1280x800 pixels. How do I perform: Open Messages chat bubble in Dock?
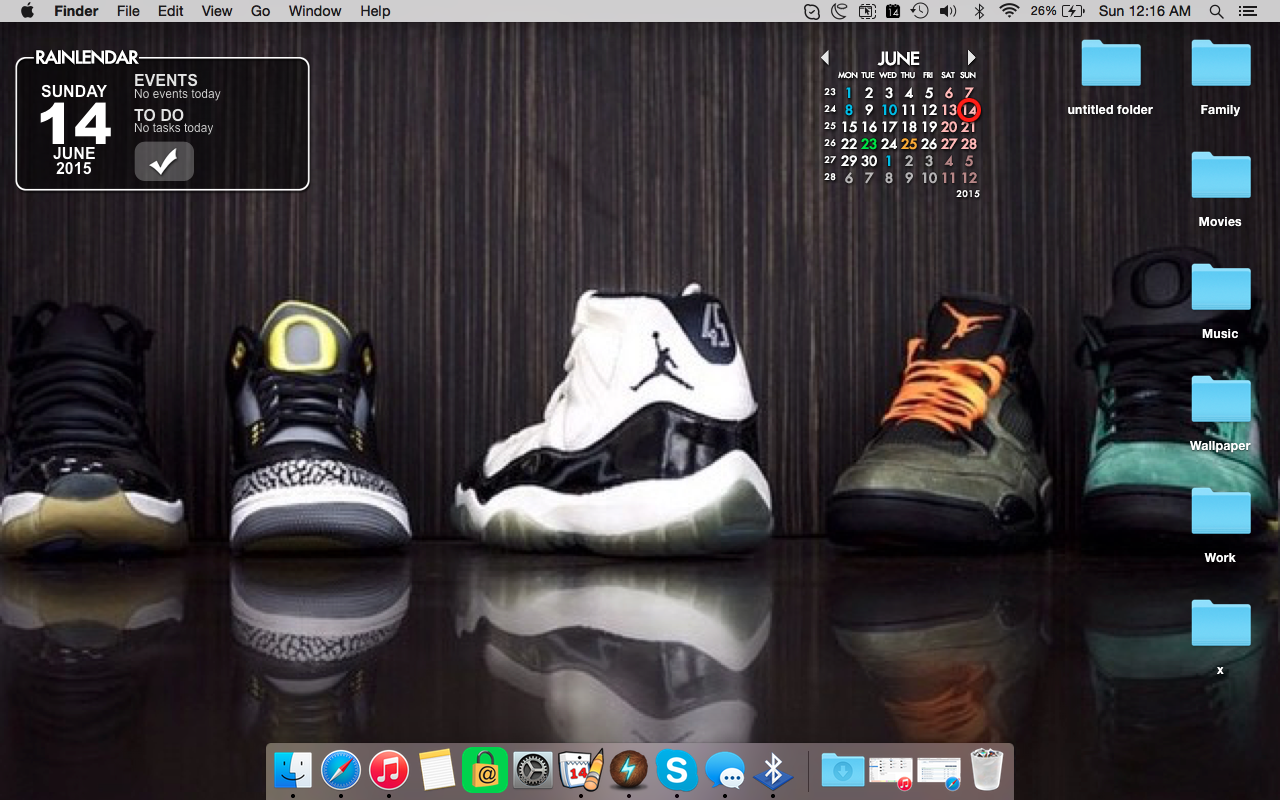[725, 770]
